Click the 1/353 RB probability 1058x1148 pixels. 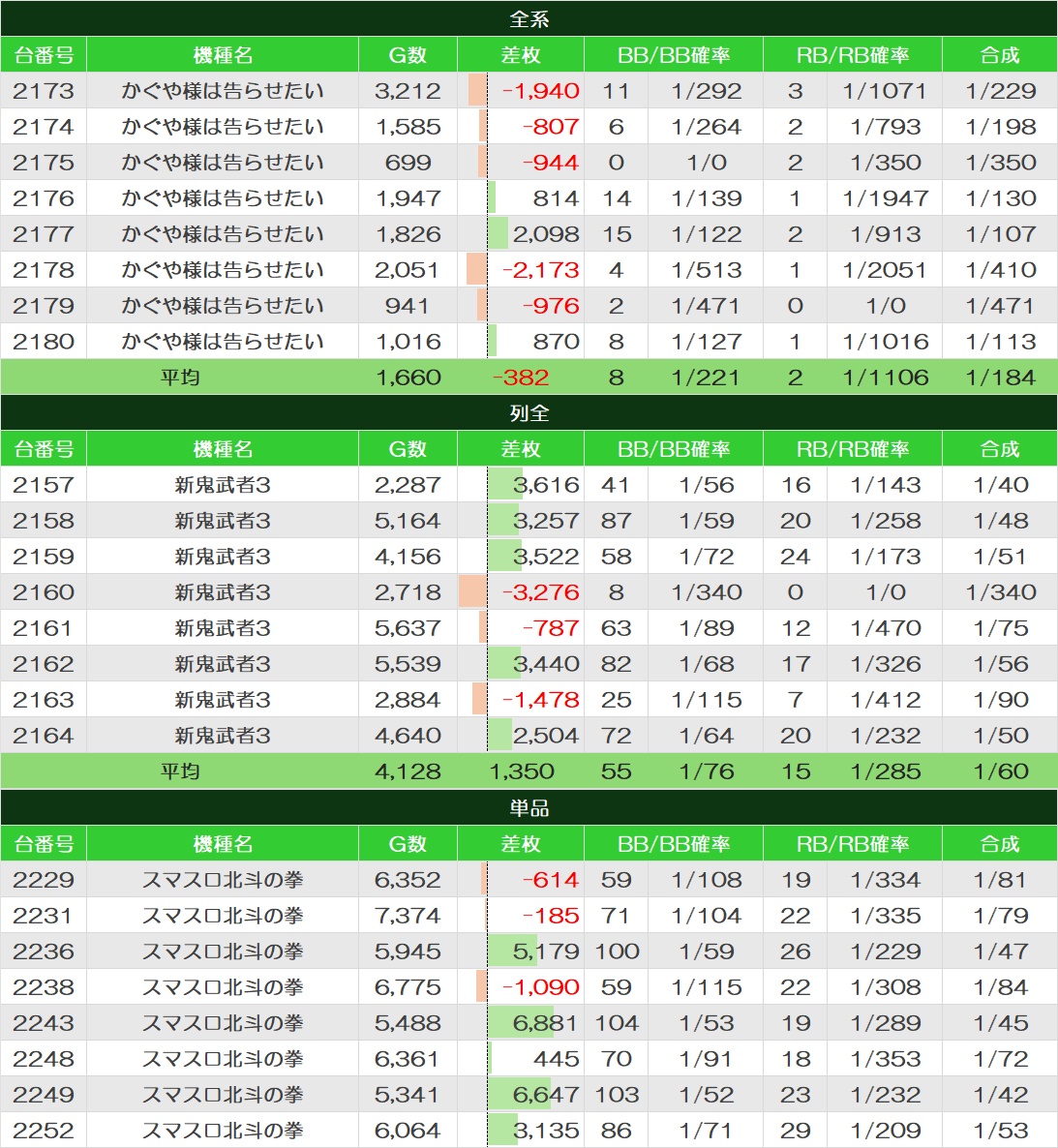point(885,1059)
